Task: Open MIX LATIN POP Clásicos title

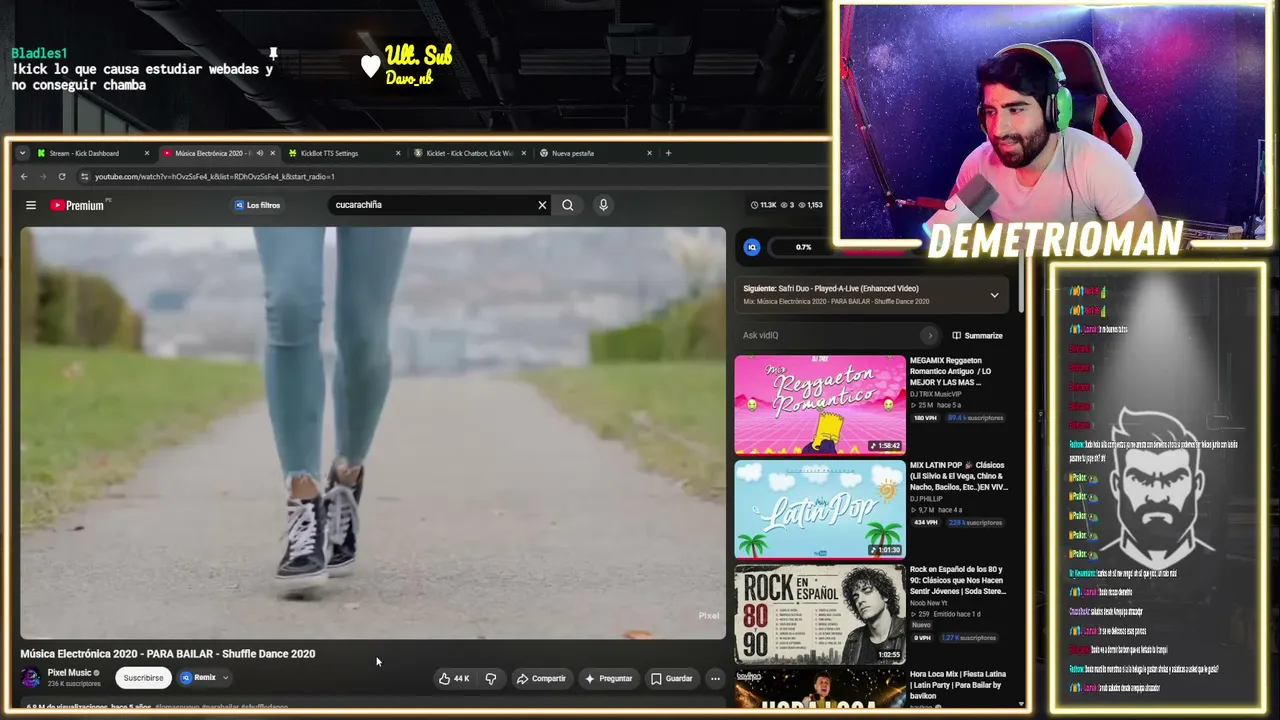Action: 958,476
